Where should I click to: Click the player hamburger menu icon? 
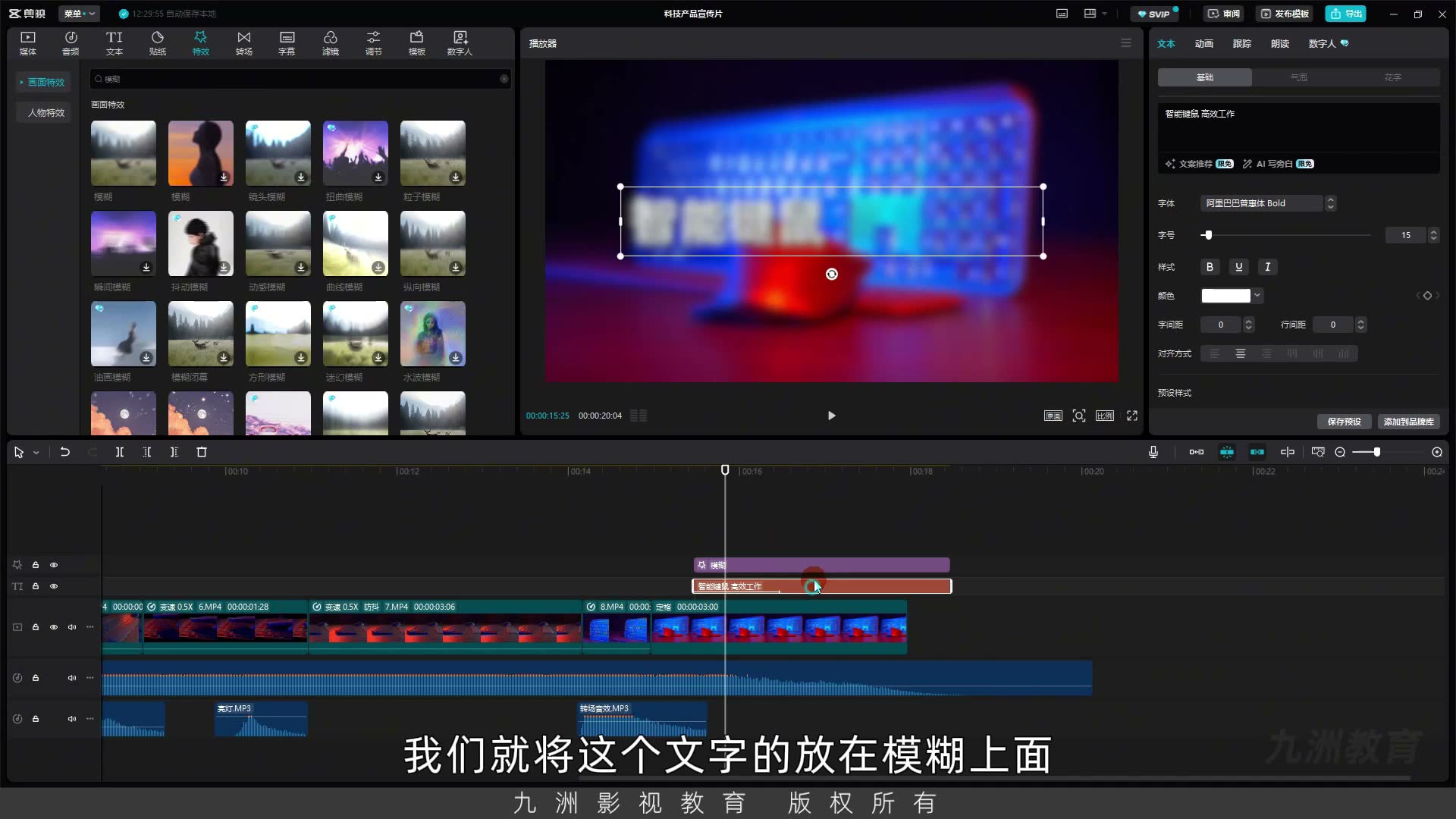click(1126, 43)
